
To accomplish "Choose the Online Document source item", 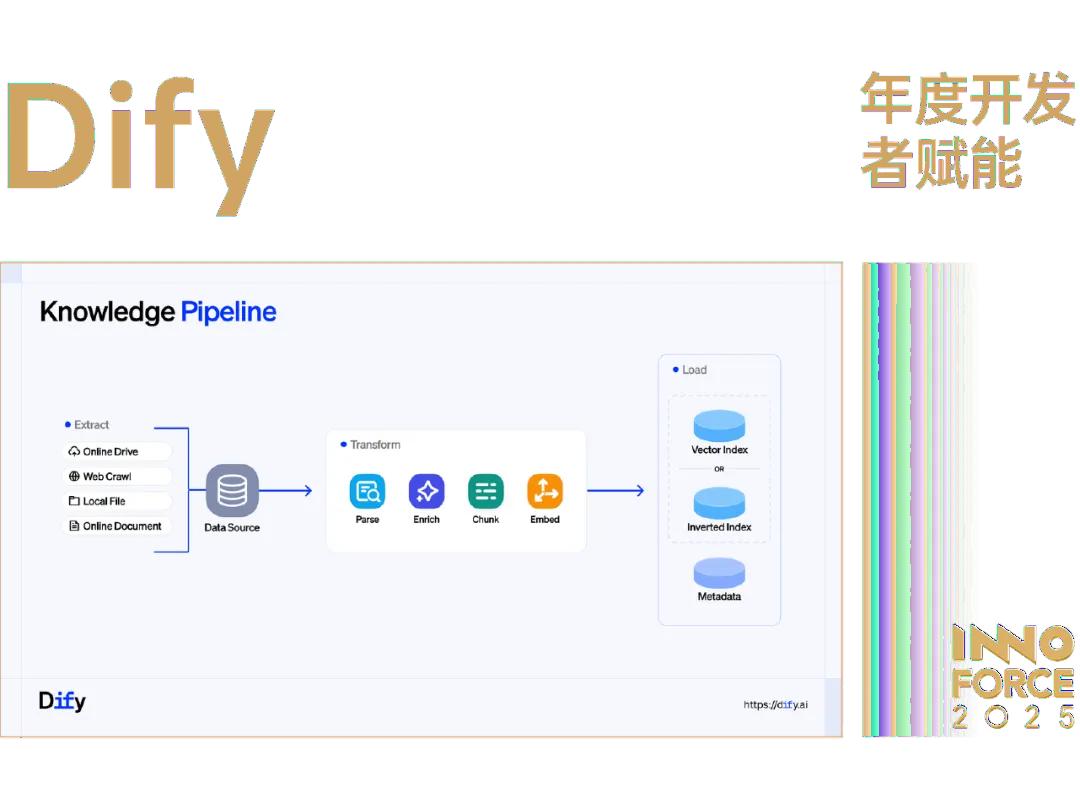I will 116,526.
